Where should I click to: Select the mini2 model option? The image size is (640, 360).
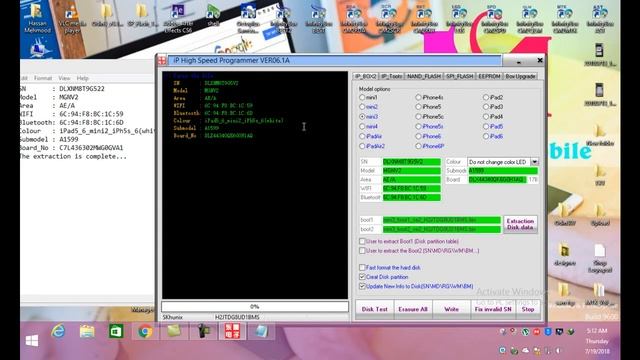coord(362,107)
